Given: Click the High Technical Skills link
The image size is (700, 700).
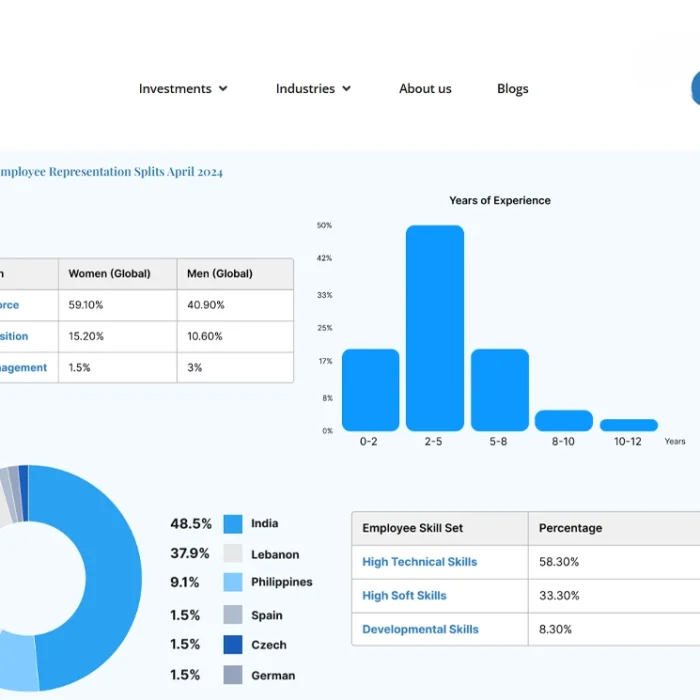Looking at the screenshot, I should (x=419, y=562).
